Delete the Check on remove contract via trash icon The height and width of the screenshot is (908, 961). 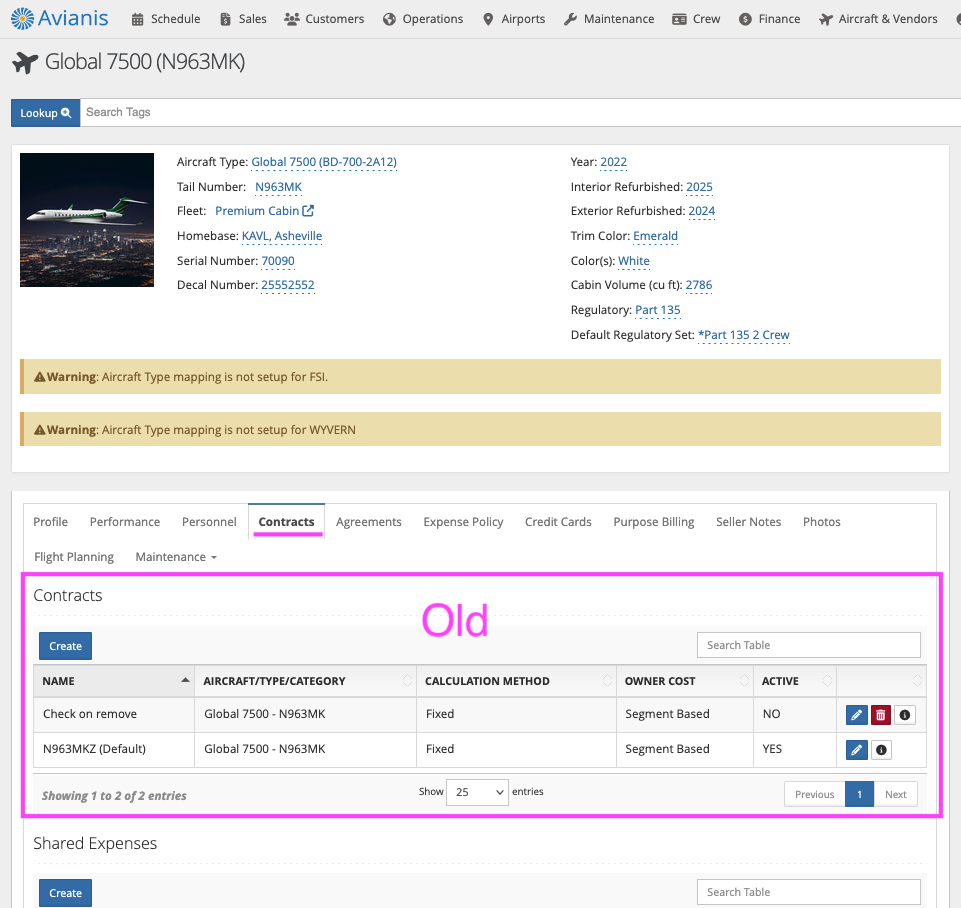point(881,715)
